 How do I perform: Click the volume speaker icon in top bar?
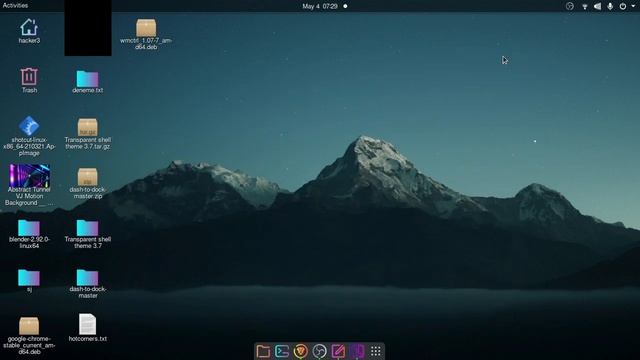coord(598,6)
